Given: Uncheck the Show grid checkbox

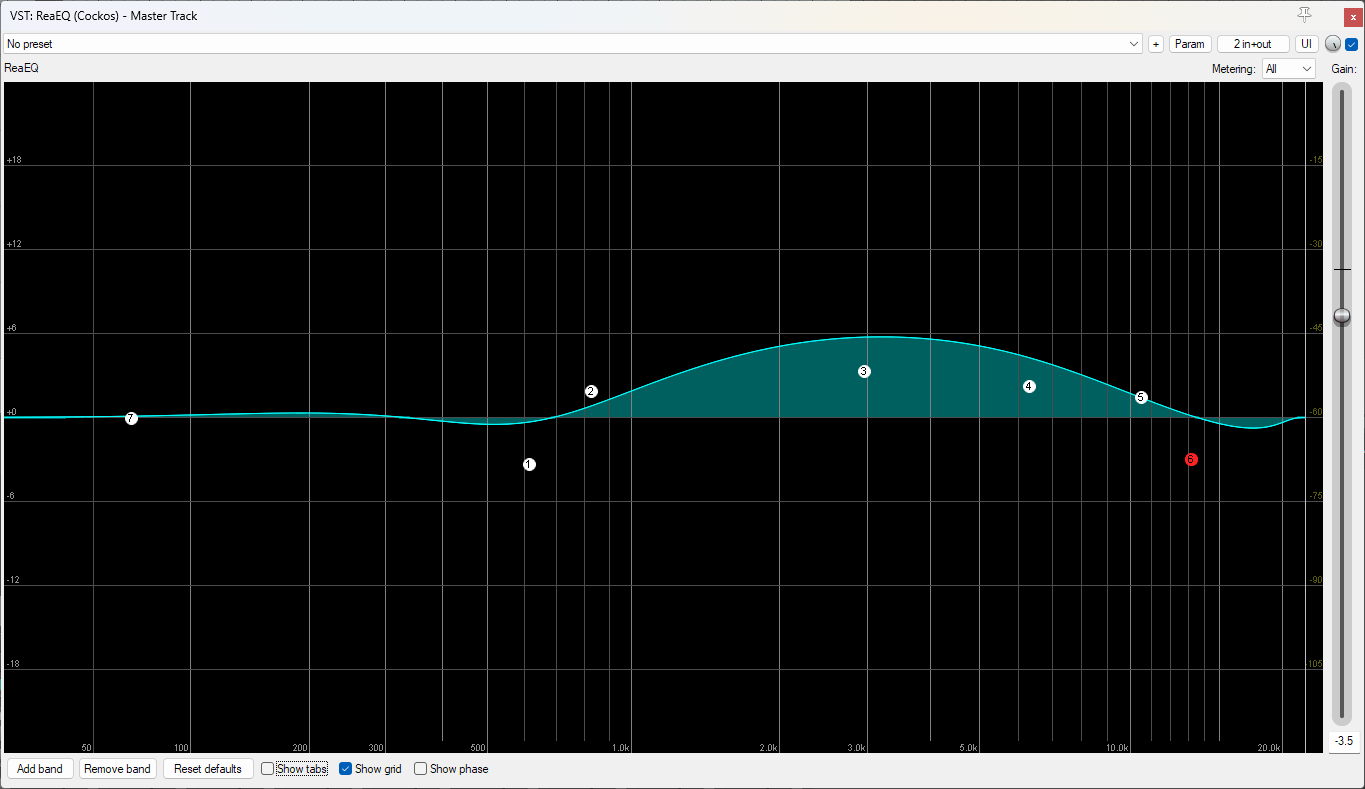Looking at the screenshot, I should (346, 769).
